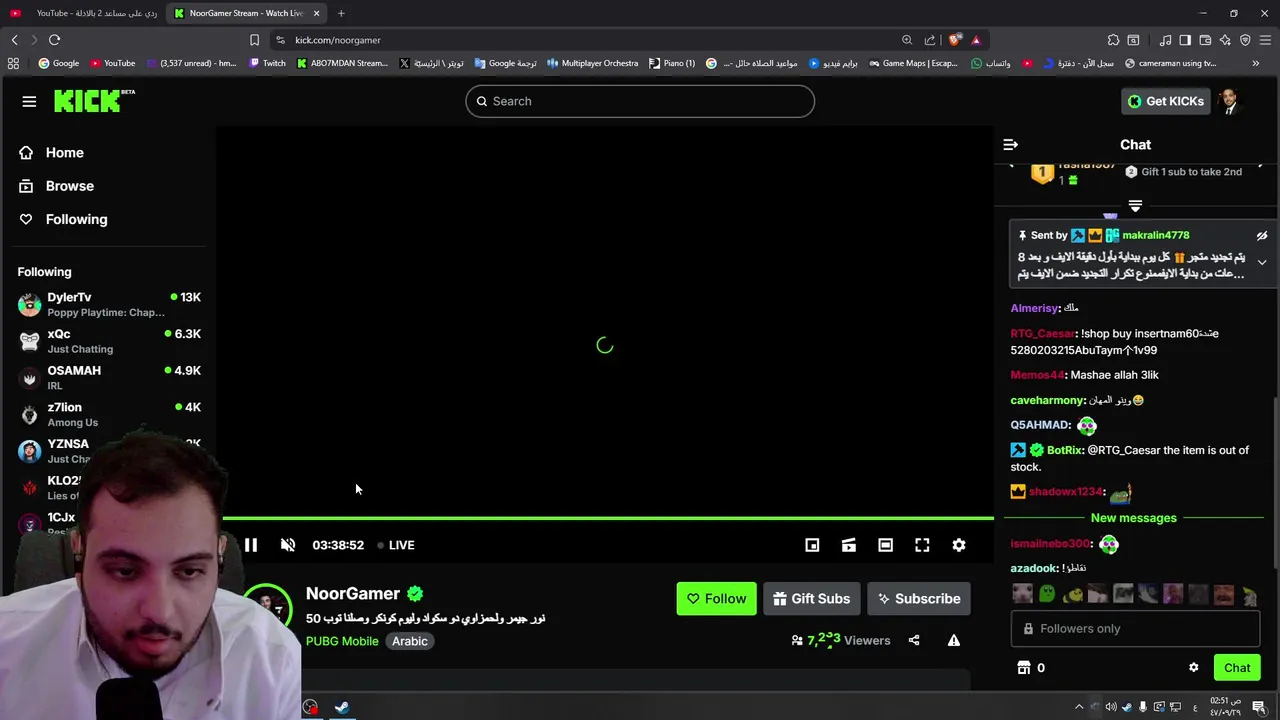Screen dimensions: 1280x720
Task: Subscribe to NoorGamer
Action: pyautogui.click(x=919, y=599)
